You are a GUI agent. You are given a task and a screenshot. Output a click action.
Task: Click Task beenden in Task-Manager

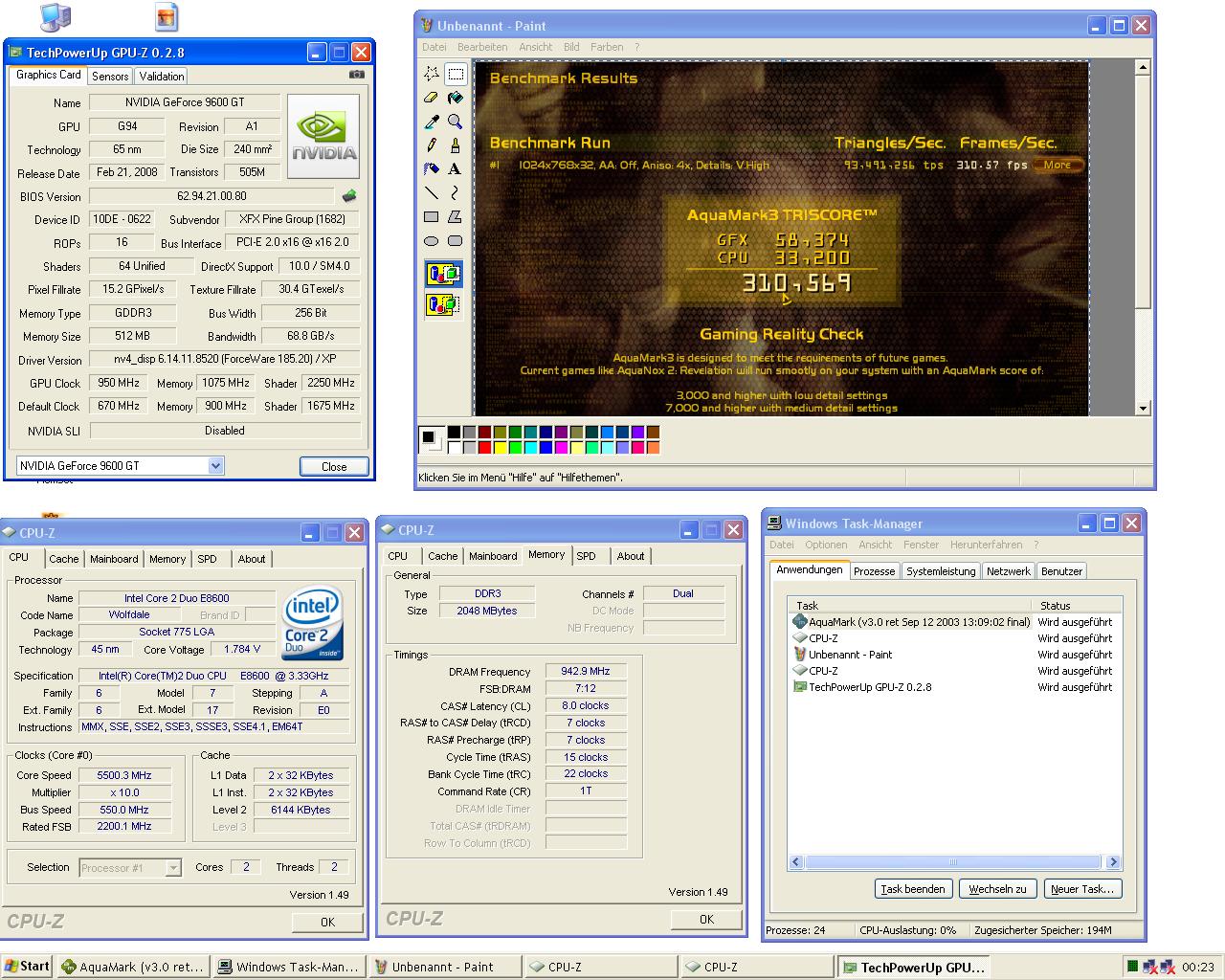pos(913,889)
